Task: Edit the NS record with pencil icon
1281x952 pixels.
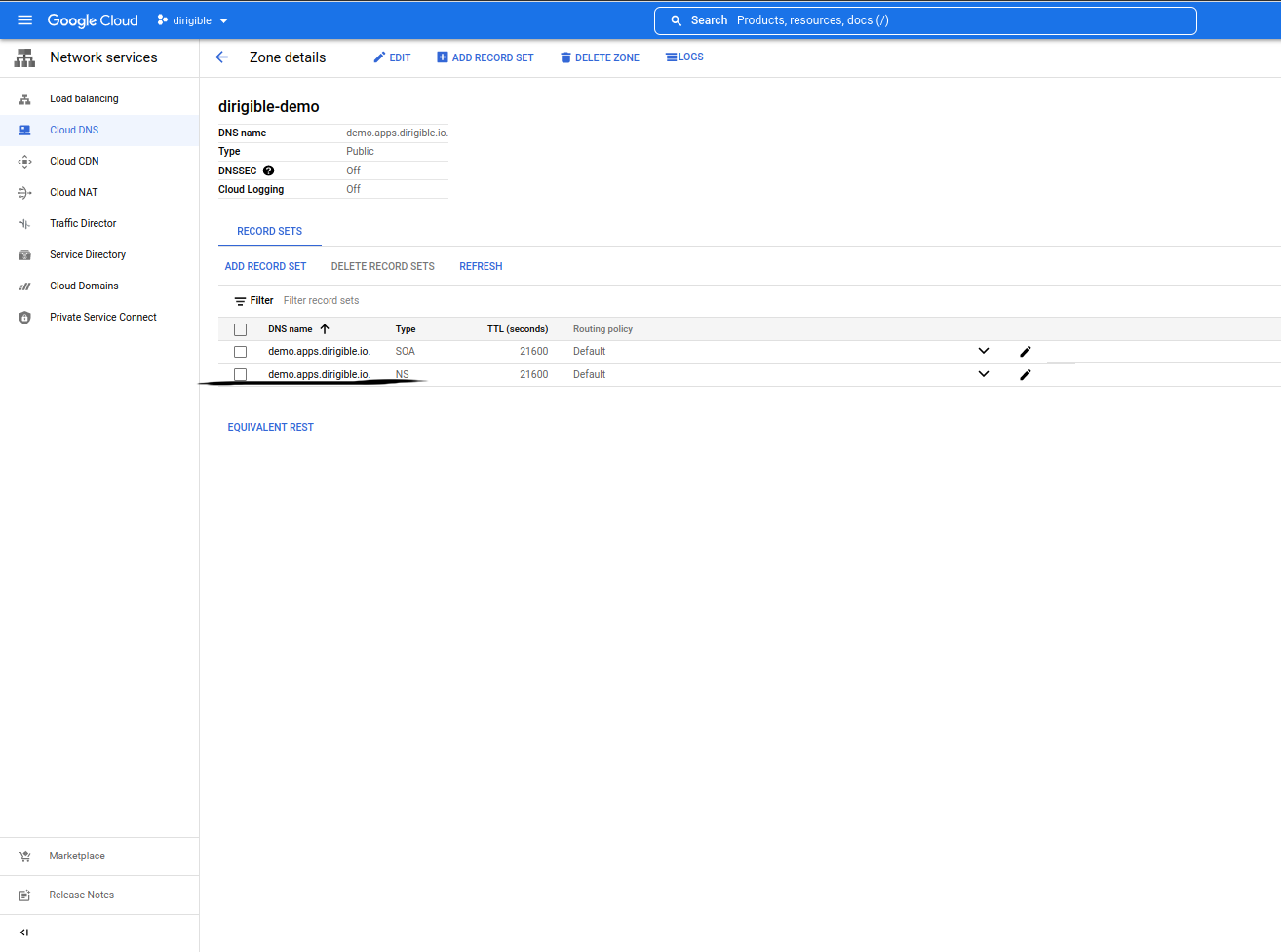Action: [1025, 374]
